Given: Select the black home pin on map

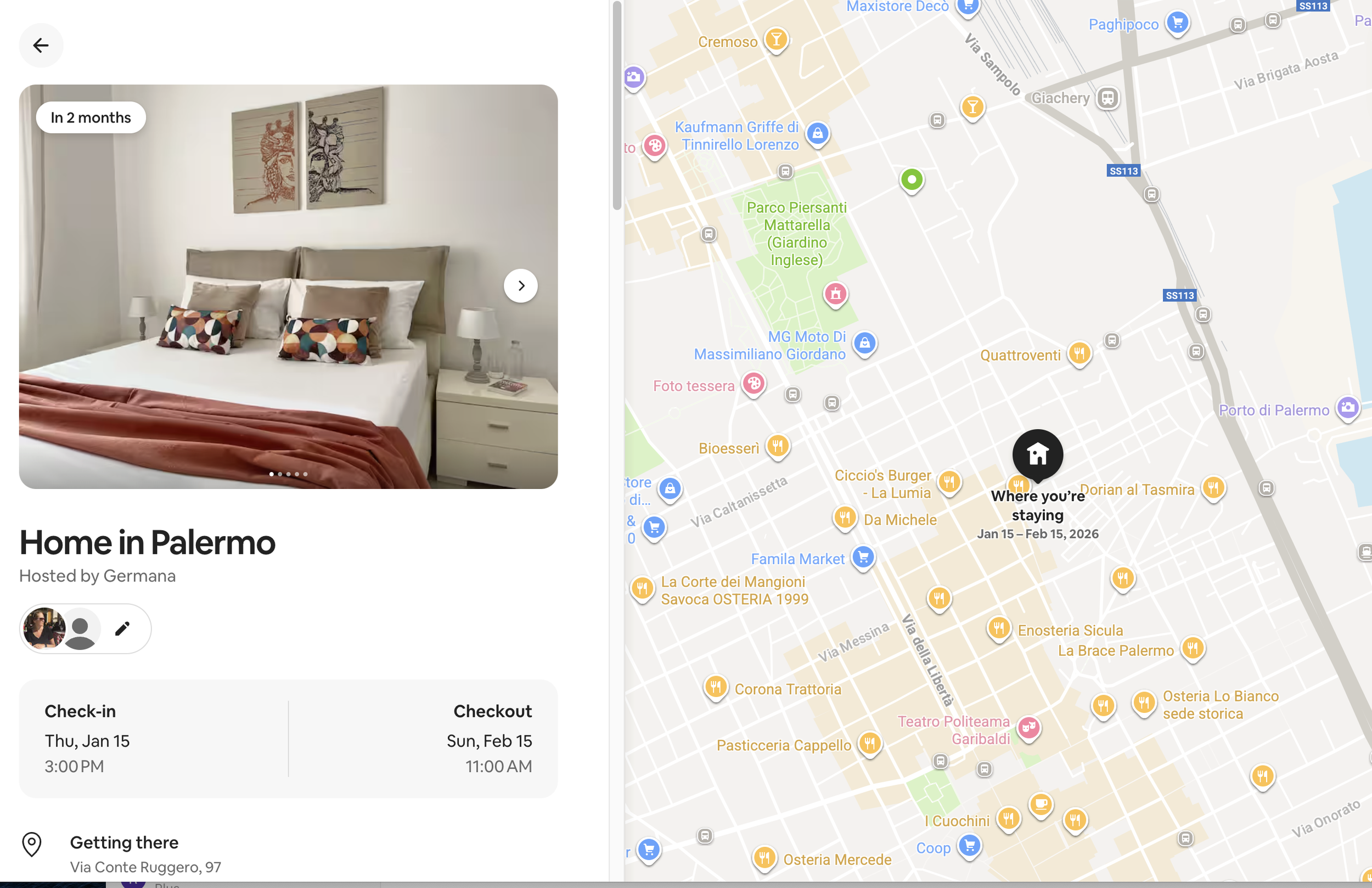Looking at the screenshot, I should [x=1038, y=454].
